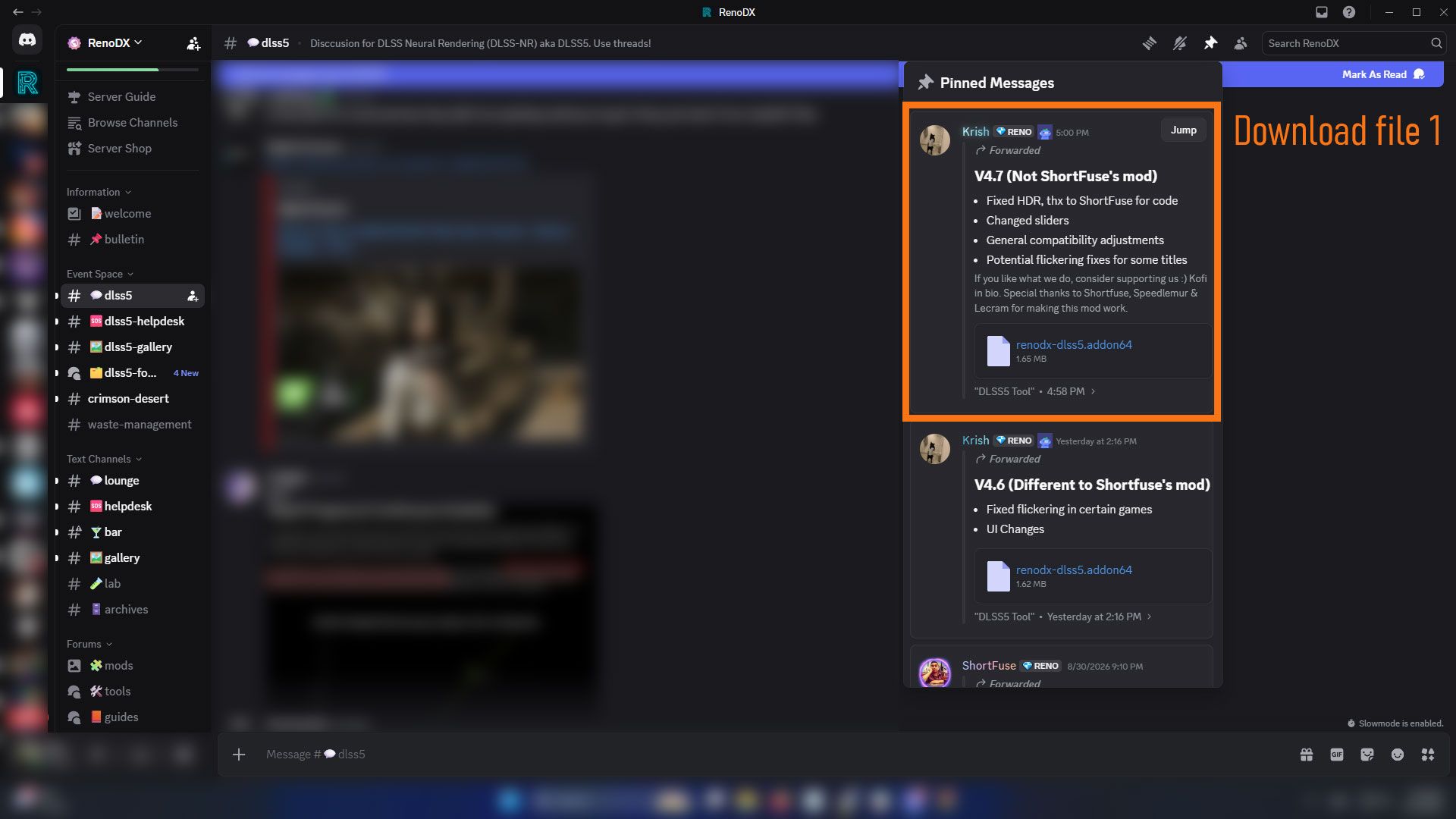The width and height of the screenshot is (1456, 819).
Task: Click Krish's avatar on the V4.7 pinned message
Action: tap(935, 140)
